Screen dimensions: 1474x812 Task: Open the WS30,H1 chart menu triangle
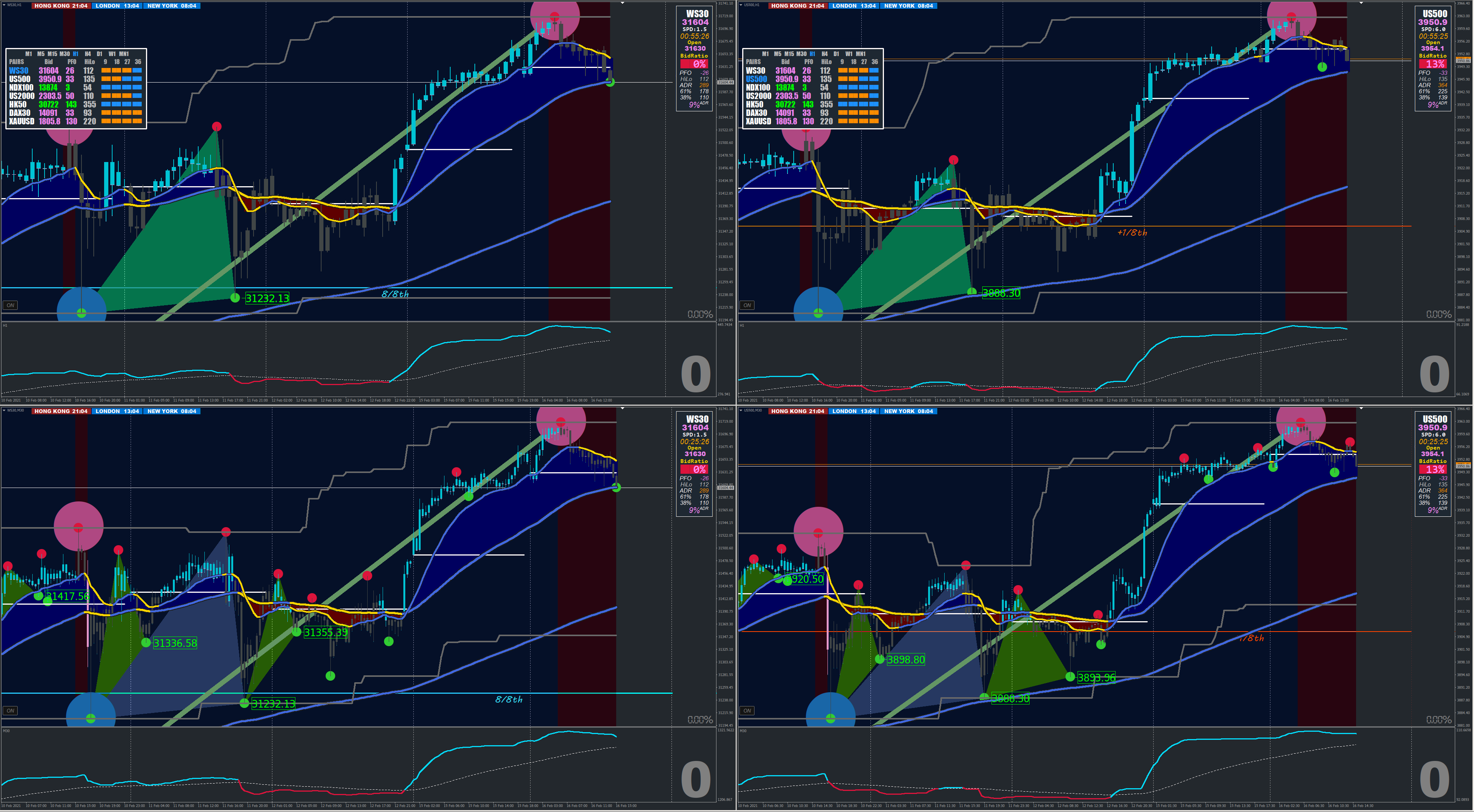click(4, 5)
